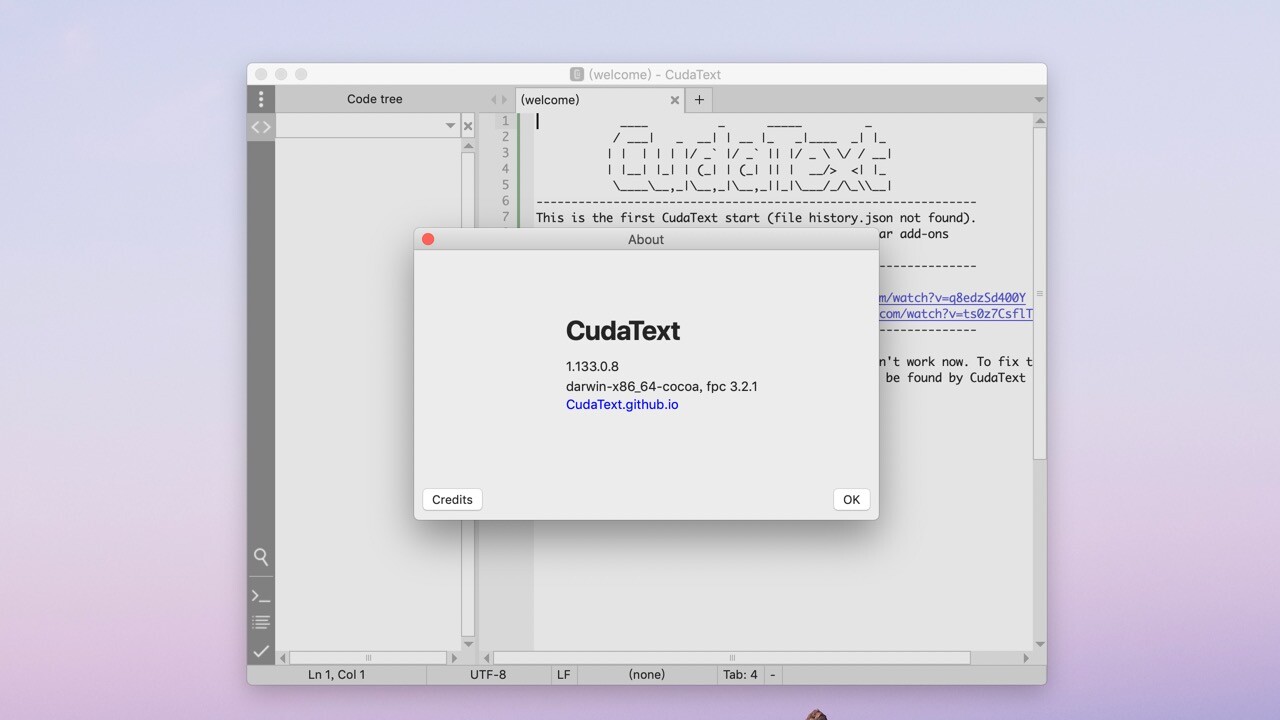This screenshot has height=720, width=1280.
Task: Open YouTube link ending ts0z7CsflT
Action: tap(956, 314)
